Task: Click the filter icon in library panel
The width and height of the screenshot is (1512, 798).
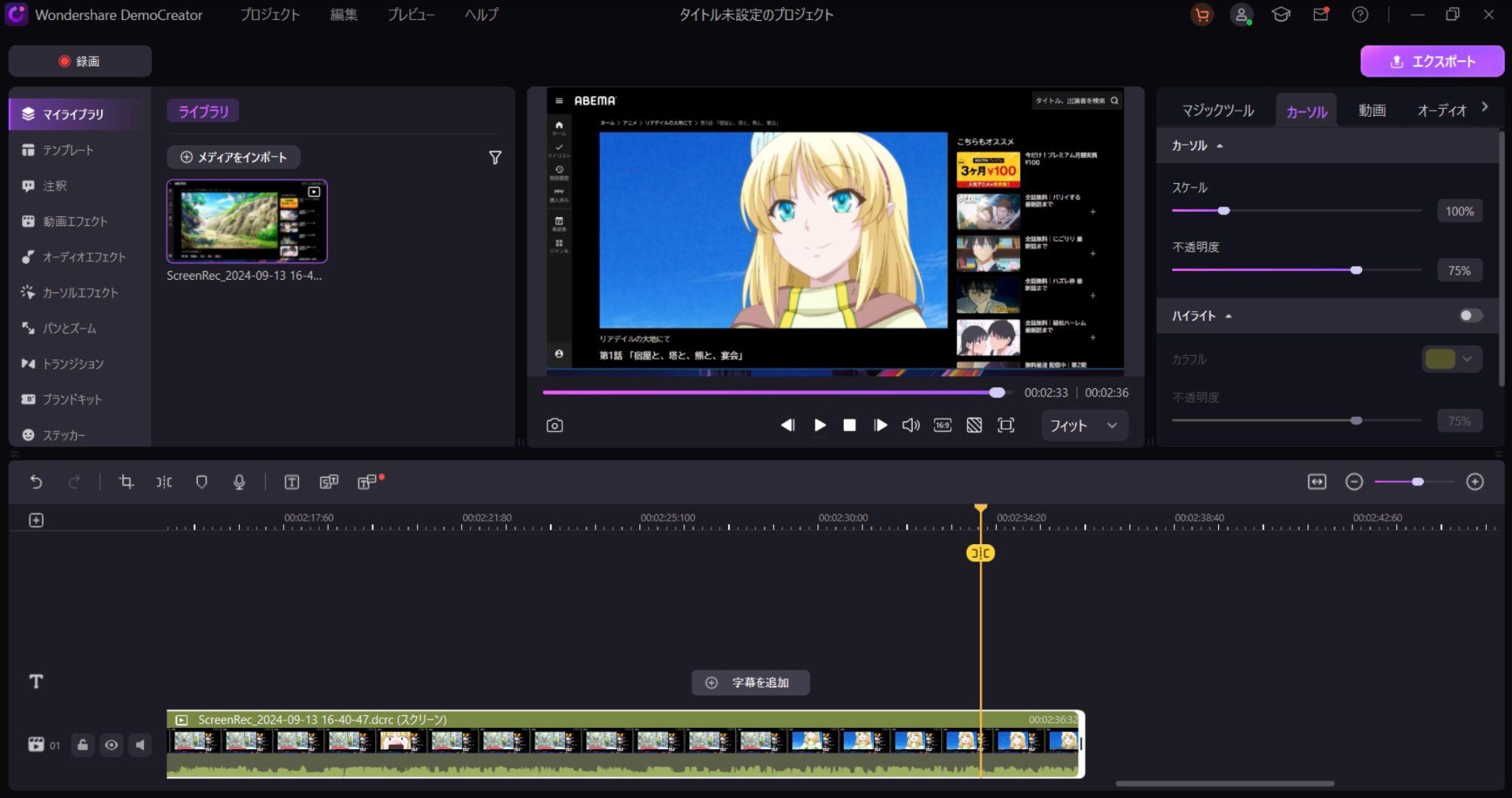Action: (x=495, y=157)
